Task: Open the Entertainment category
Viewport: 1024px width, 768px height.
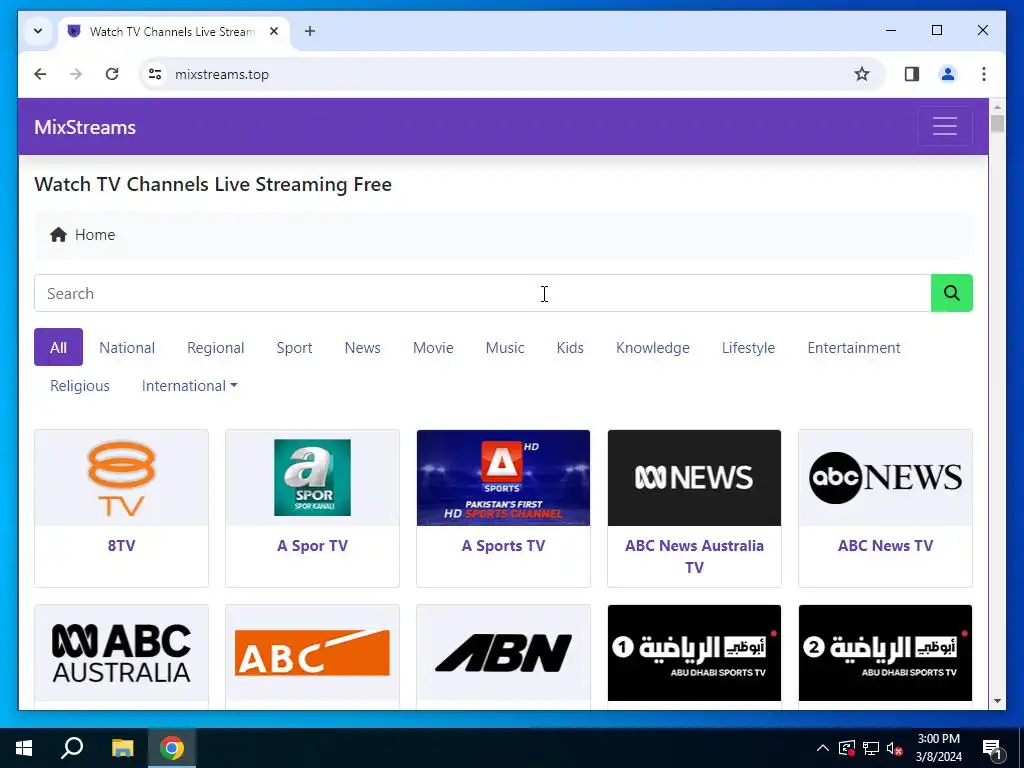Action: point(854,347)
